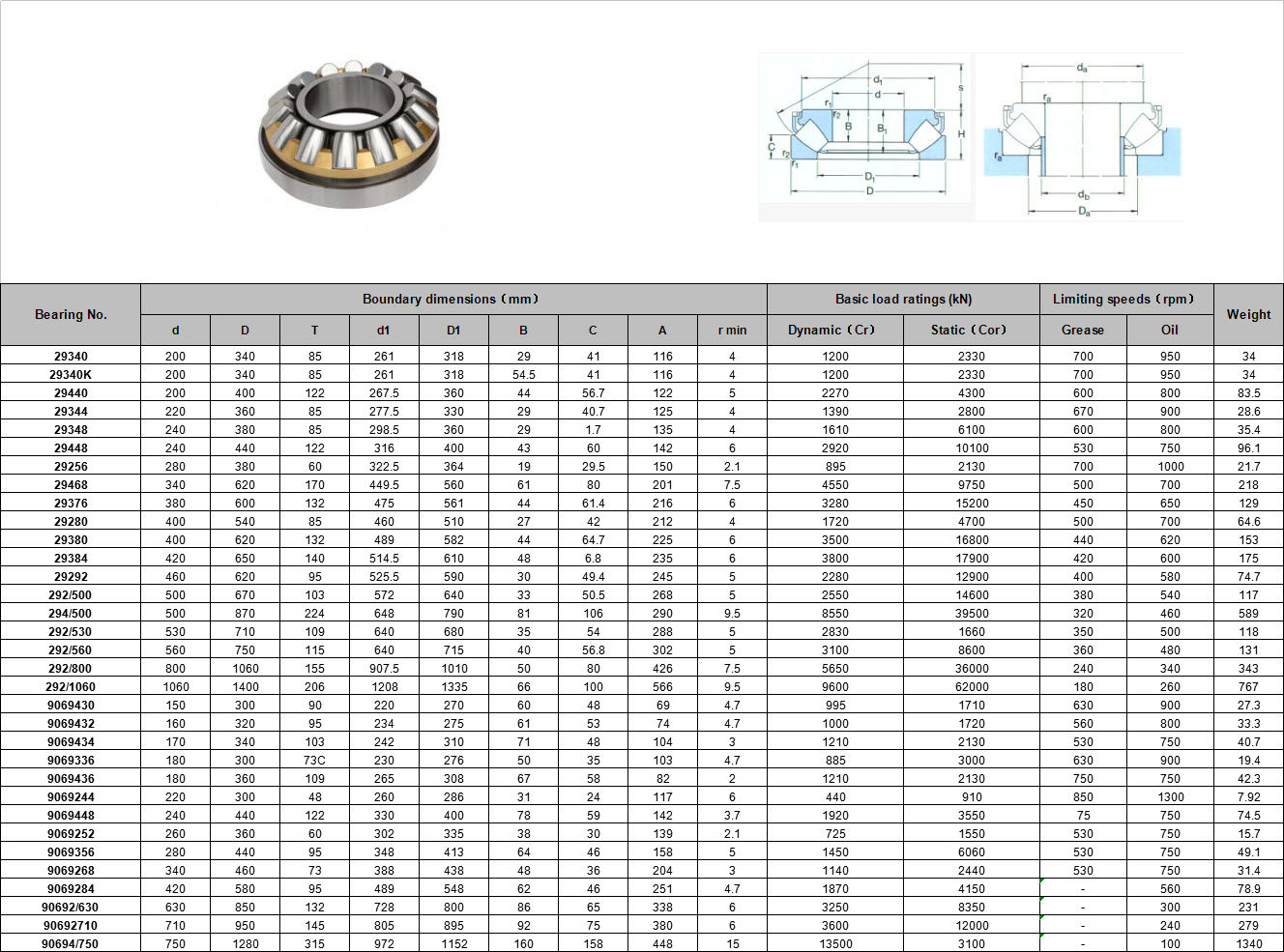This screenshot has height=952, width=1284.
Task: Select bearing number 292/1060 row label
Action: click(71, 687)
